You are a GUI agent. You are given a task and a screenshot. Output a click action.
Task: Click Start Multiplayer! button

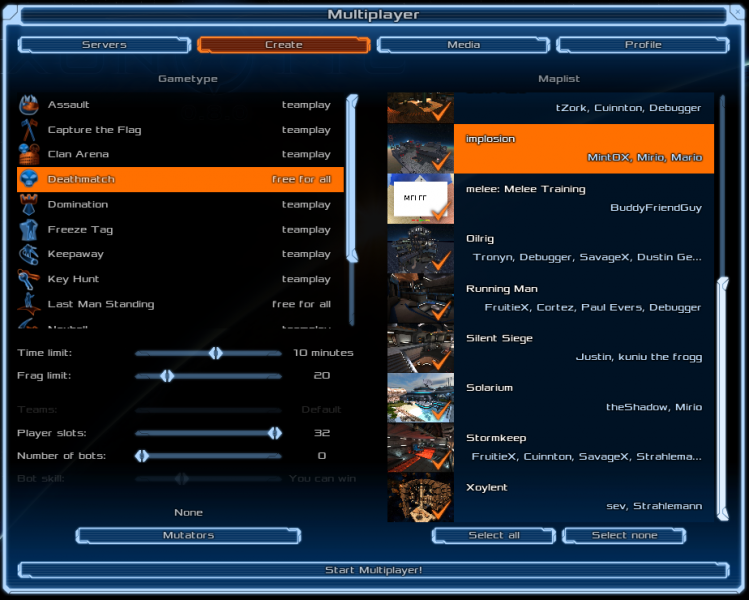[x=374, y=570]
